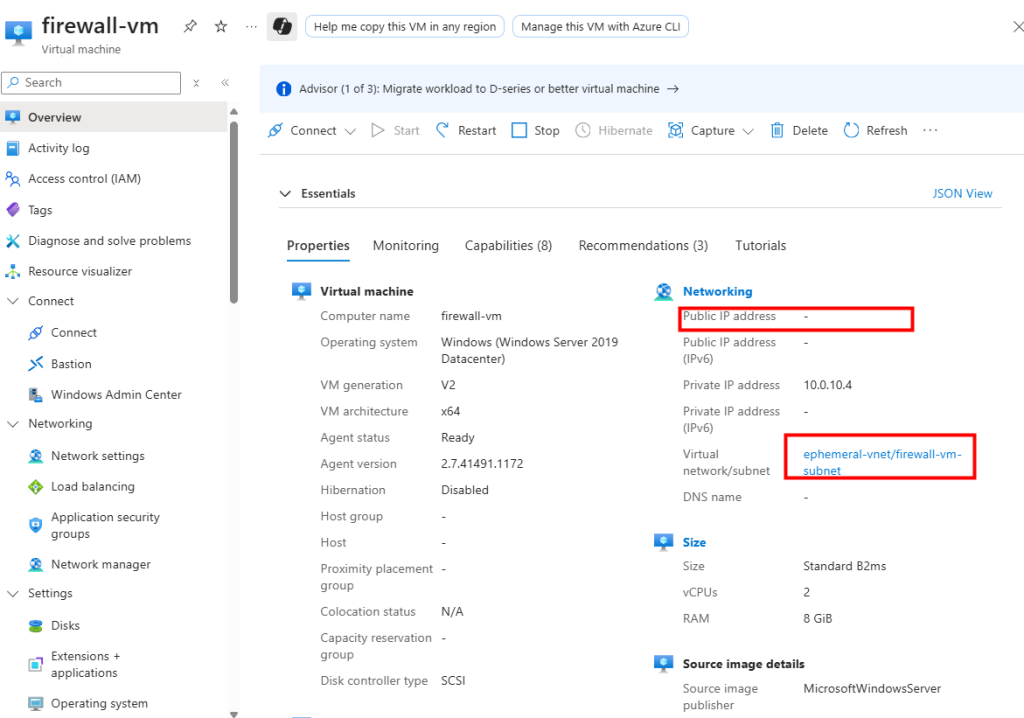Open the Recommendations (3) tab
Image resolution: width=1024 pixels, height=718 pixels.
tap(643, 246)
